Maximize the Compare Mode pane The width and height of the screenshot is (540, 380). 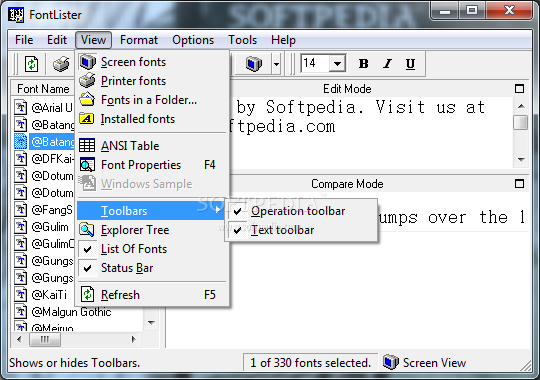click(x=519, y=184)
